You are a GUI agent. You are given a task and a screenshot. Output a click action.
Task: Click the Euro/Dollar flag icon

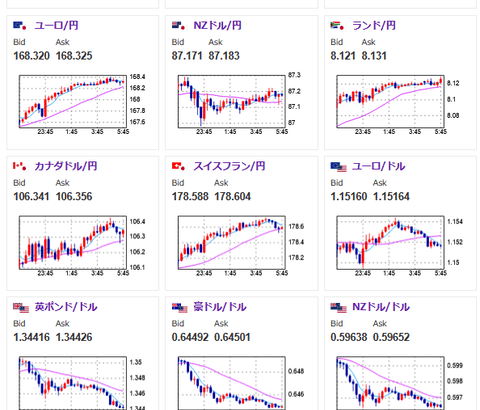coord(338,167)
